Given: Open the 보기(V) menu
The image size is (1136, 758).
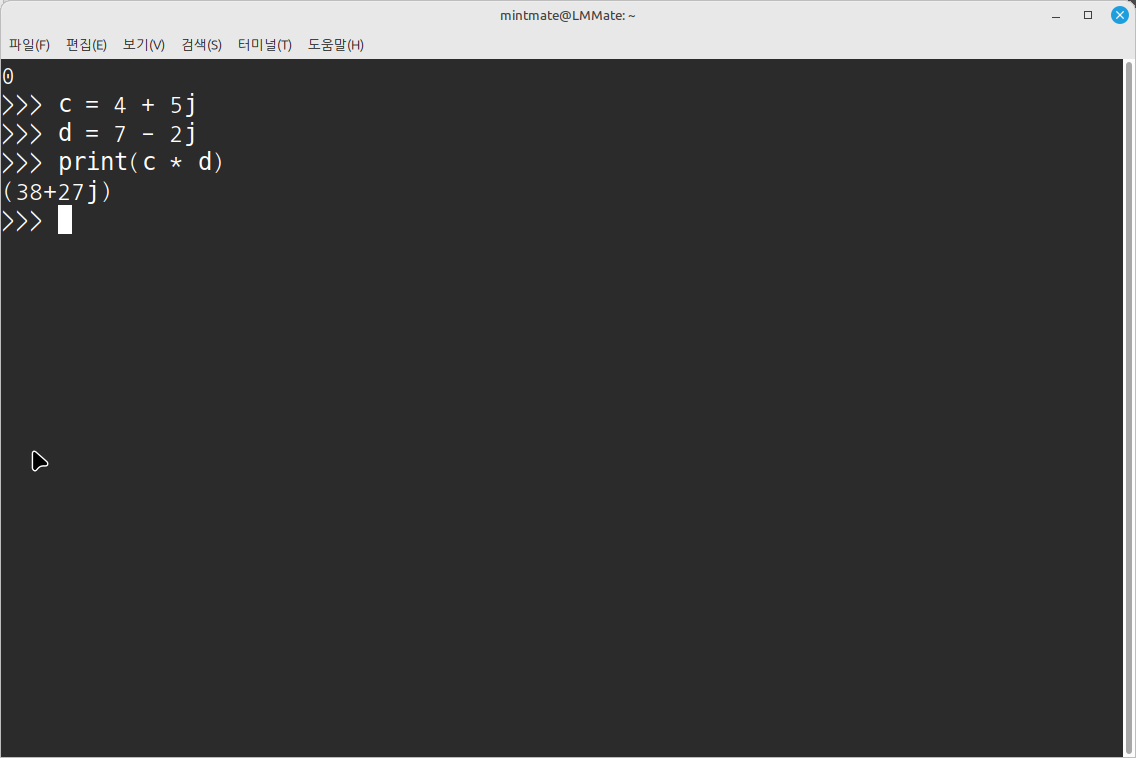Looking at the screenshot, I should pos(143,45).
